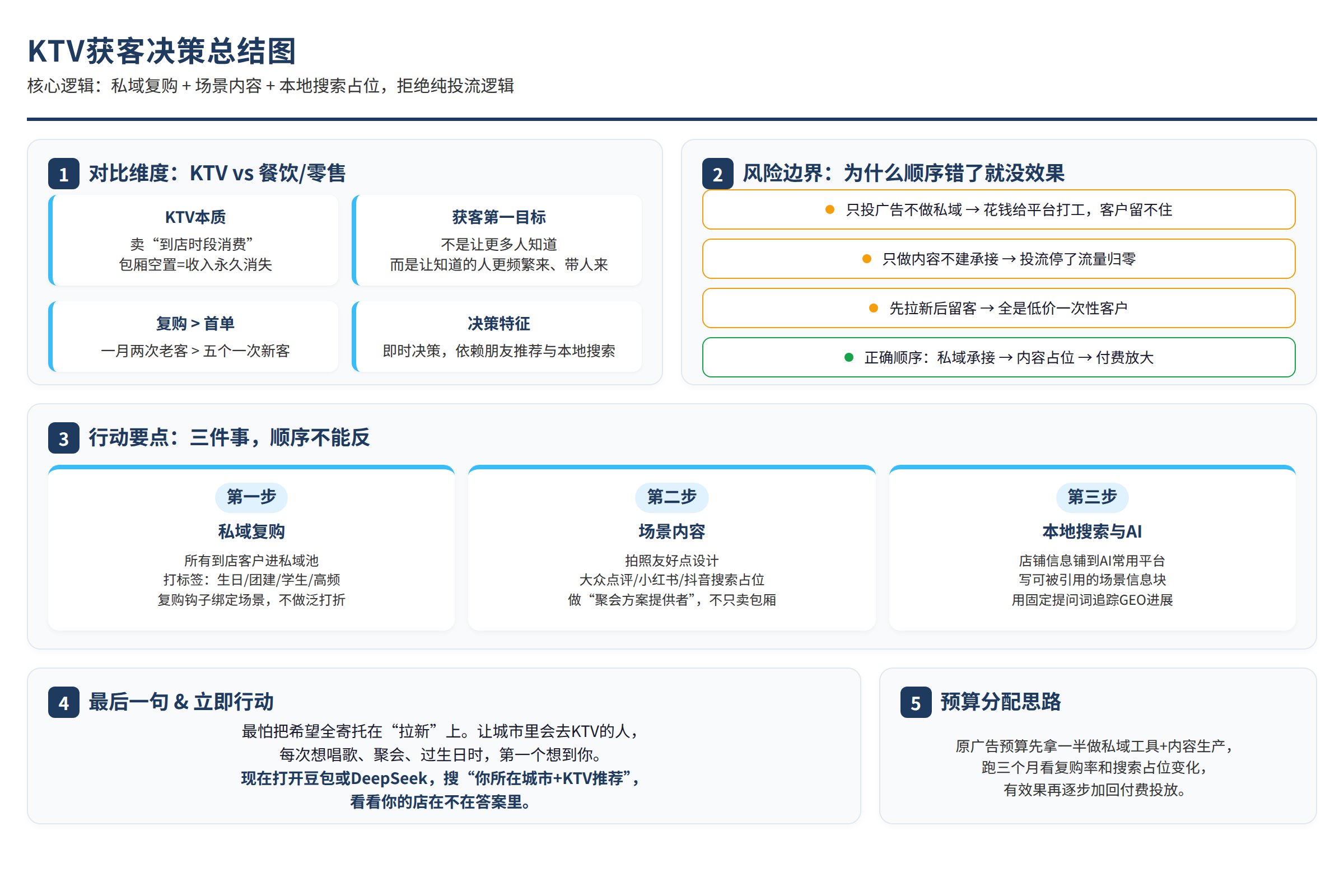The width and height of the screenshot is (1344, 896).
Task: Click the line 大众点评/小红书/抖音搜索占位
Action: pos(672,580)
